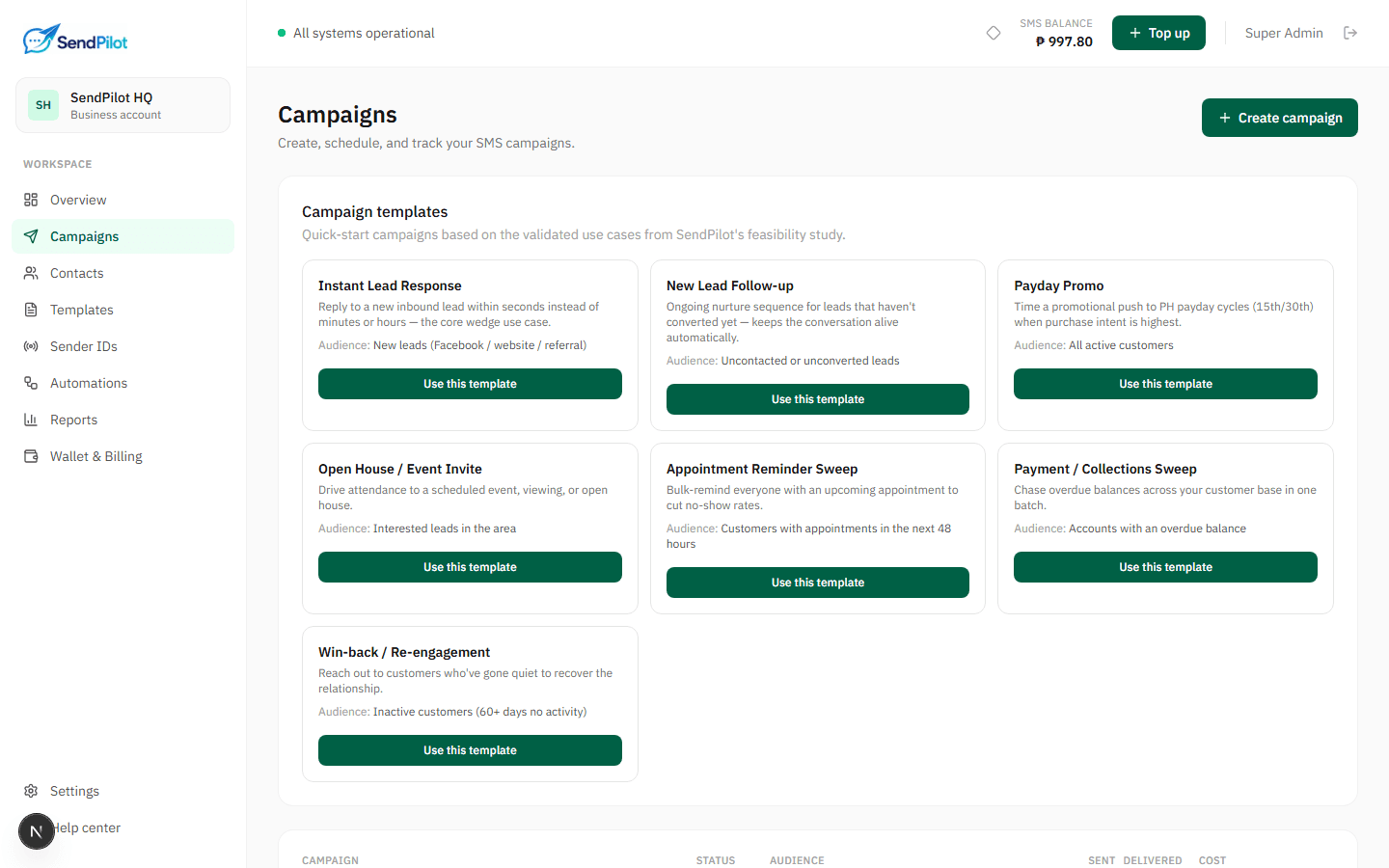Click the Campaign templates heading
Viewport: 1389px width, 868px height.
[x=375, y=212]
